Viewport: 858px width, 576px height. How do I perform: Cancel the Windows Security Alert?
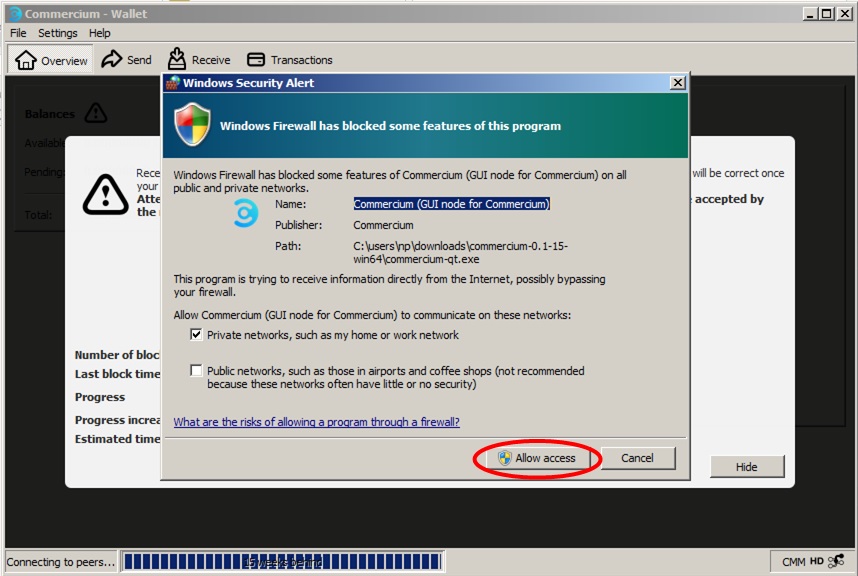637,458
